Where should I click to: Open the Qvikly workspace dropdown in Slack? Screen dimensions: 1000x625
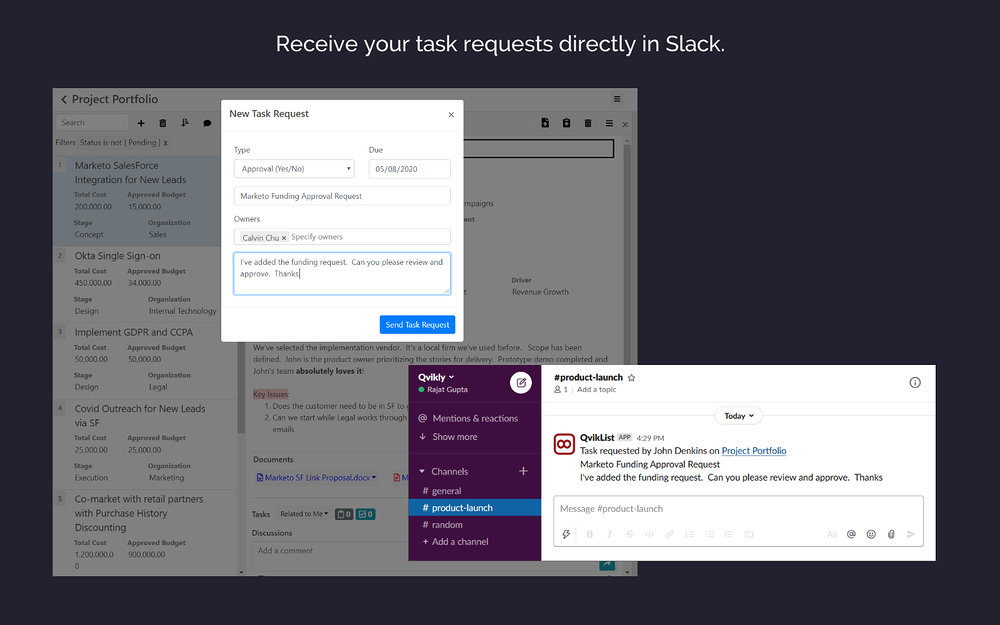pyautogui.click(x=436, y=378)
